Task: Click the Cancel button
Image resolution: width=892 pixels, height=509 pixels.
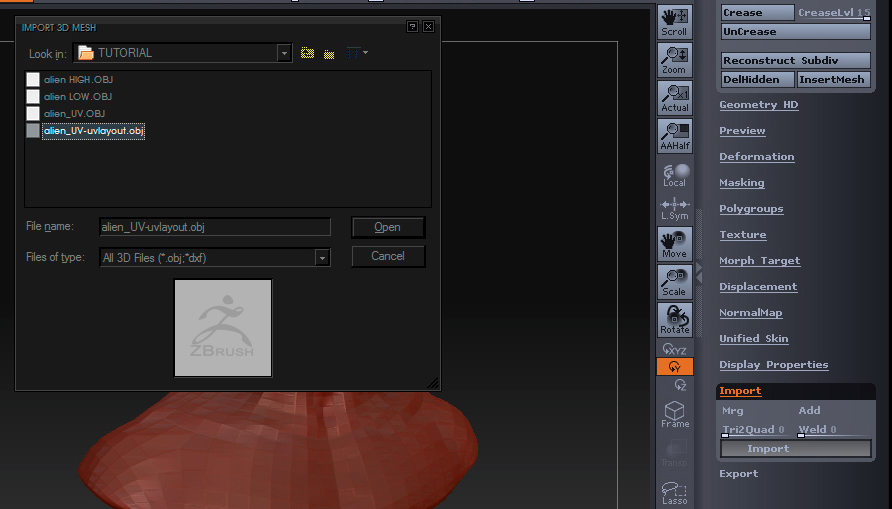Action: click(x=387, y=256)
